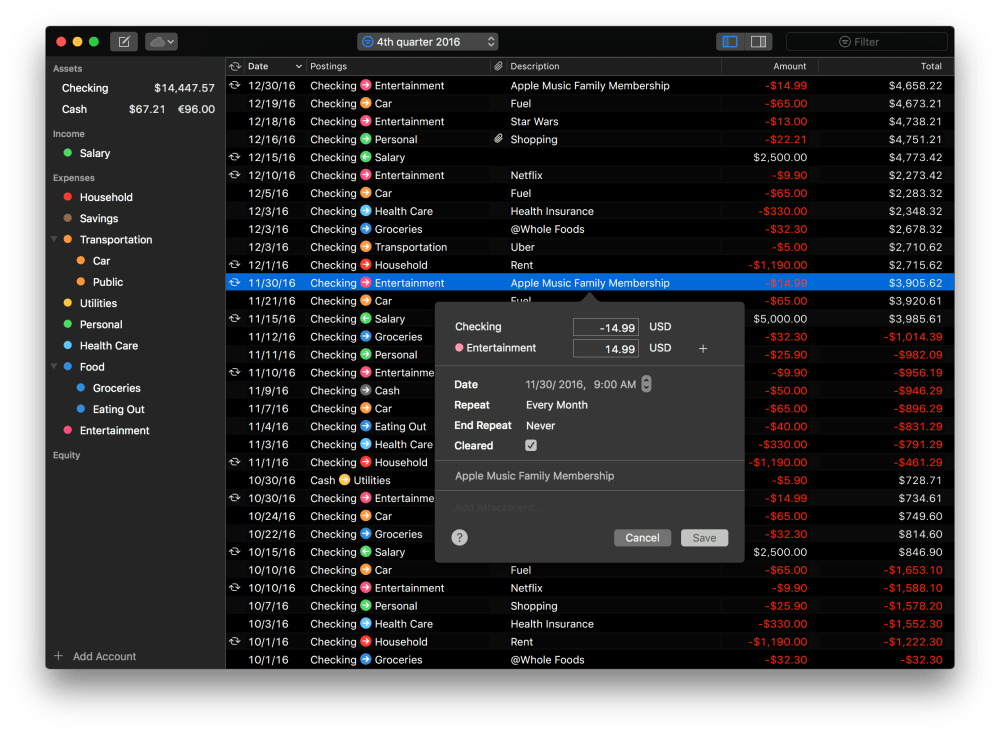Viewport: 1000px width, 734px height.
Task: Open the 4th quarter 2016 period dropdown
Action: coord(428,42)
